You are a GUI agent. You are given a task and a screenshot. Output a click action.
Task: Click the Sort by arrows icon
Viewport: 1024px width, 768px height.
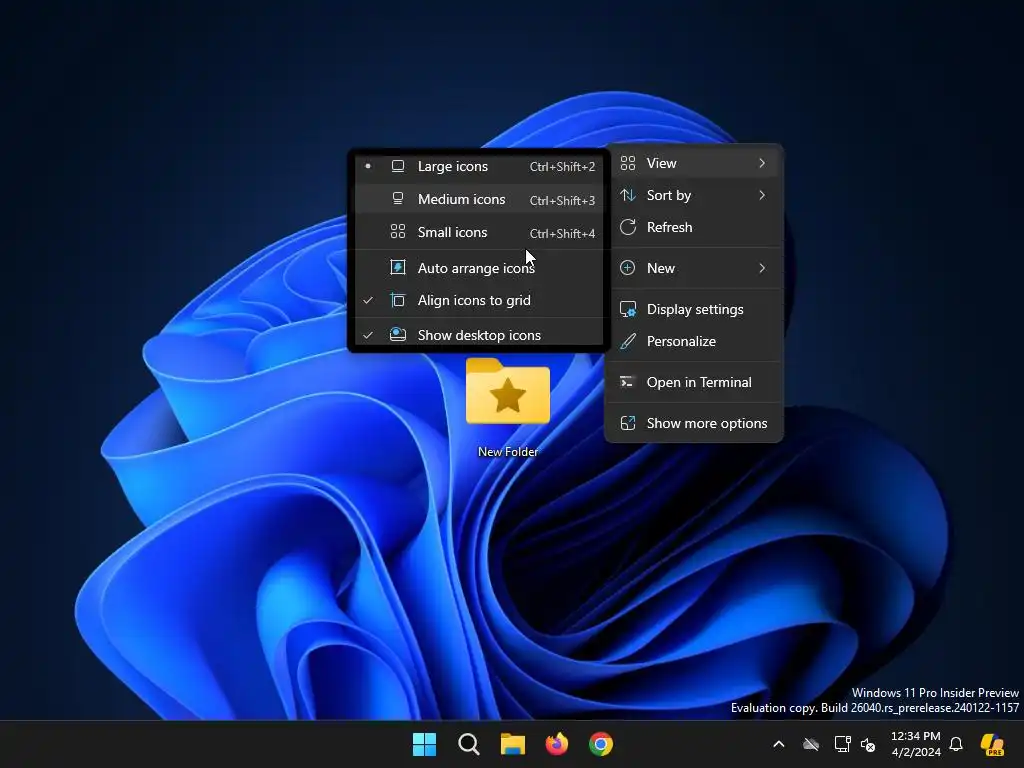(628, 195)
